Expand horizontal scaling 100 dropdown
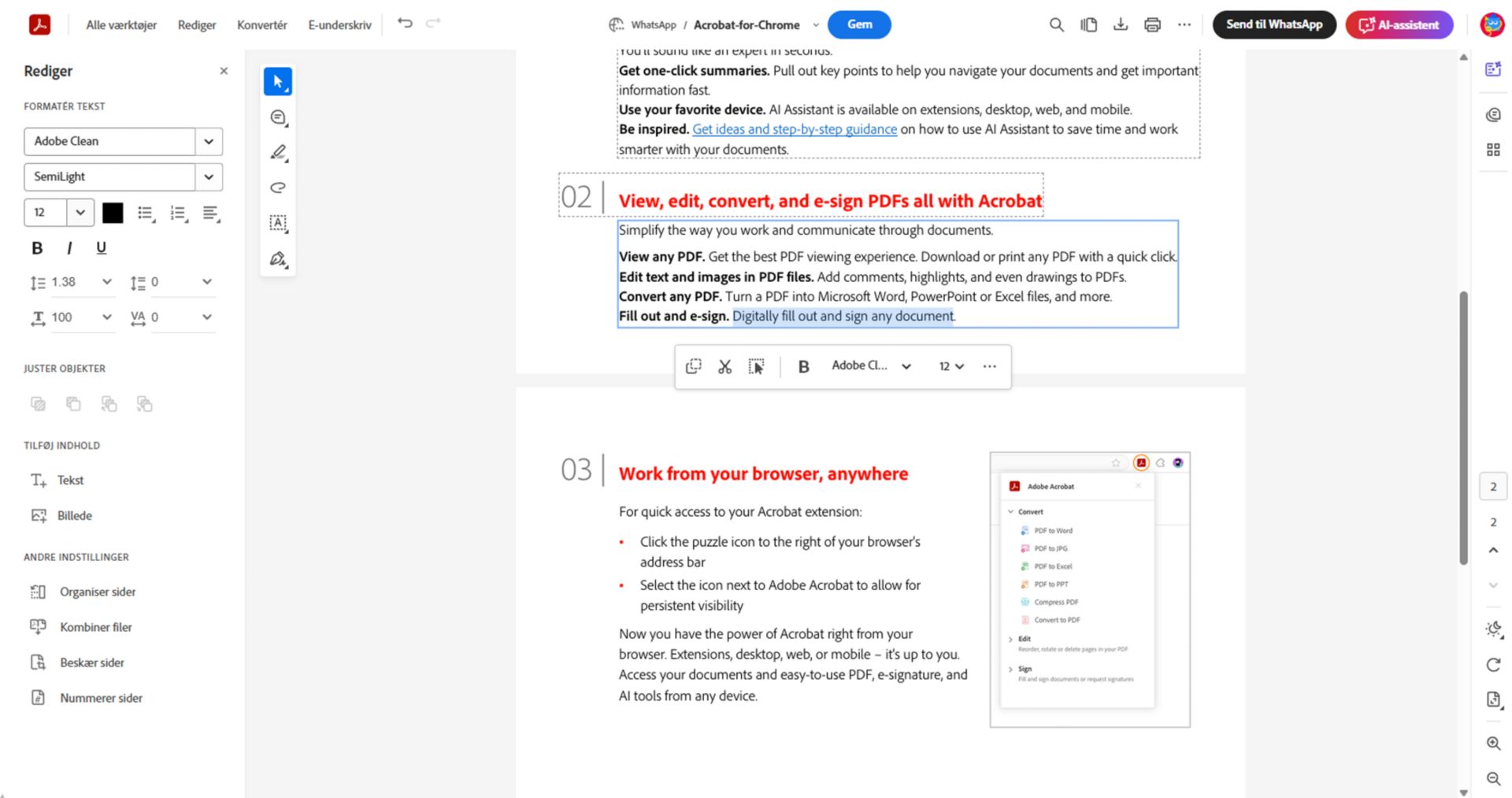The image size is (1512, 798). [107, 317]
